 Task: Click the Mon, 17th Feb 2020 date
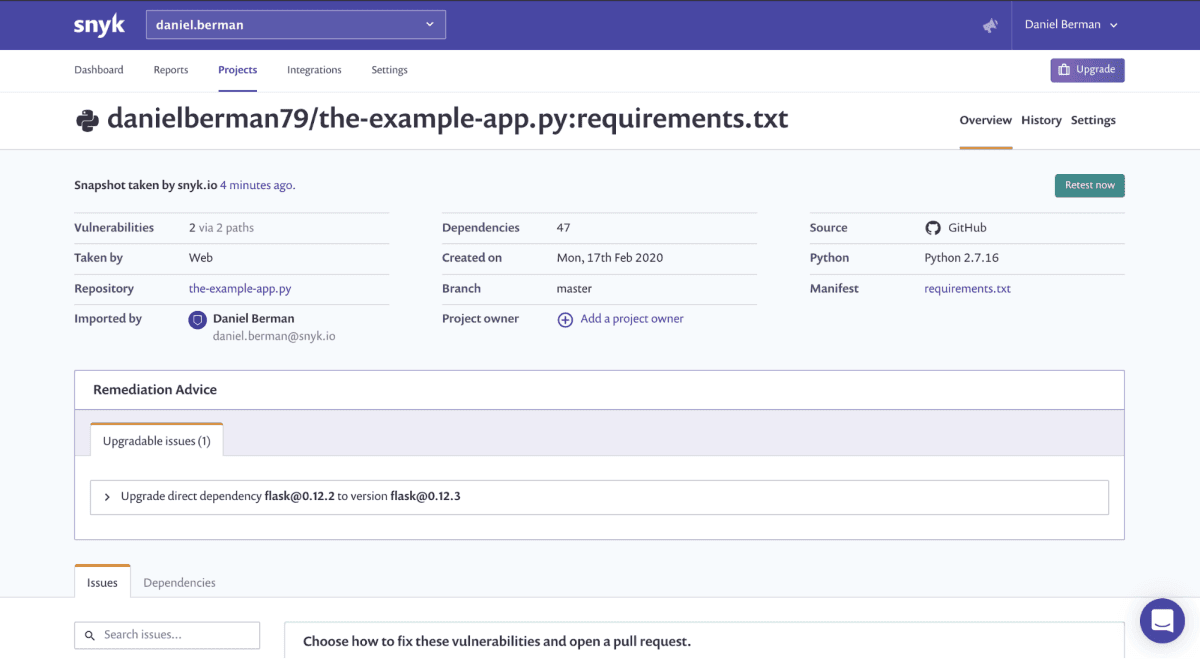point(610,258)
